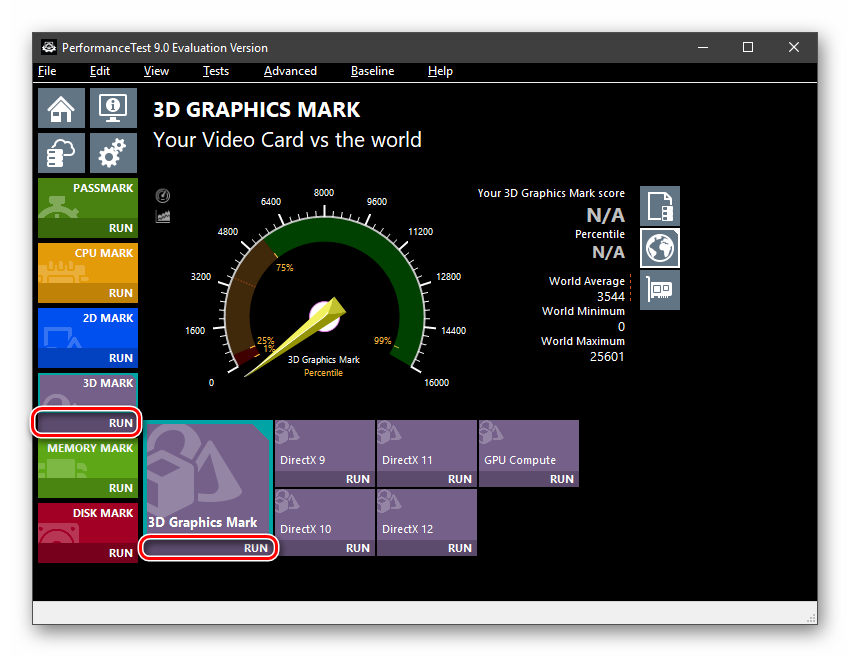Click the Home icon in the sidebar
This screenshot has height=657, width=850.
61,108
